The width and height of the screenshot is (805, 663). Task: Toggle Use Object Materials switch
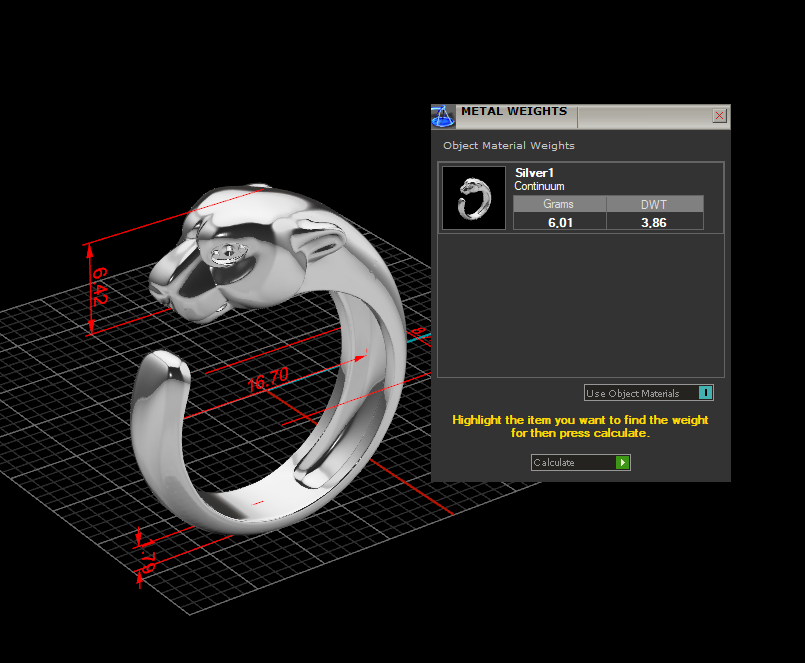coord(705,393)
